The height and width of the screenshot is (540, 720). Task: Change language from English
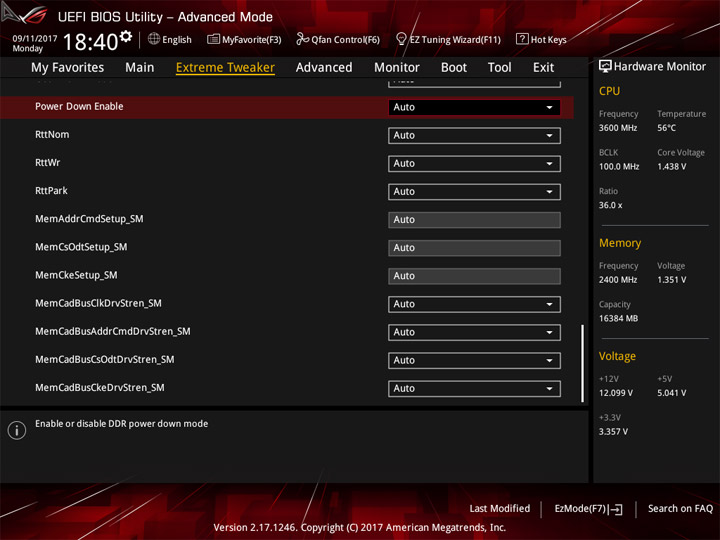coord(176,40)
